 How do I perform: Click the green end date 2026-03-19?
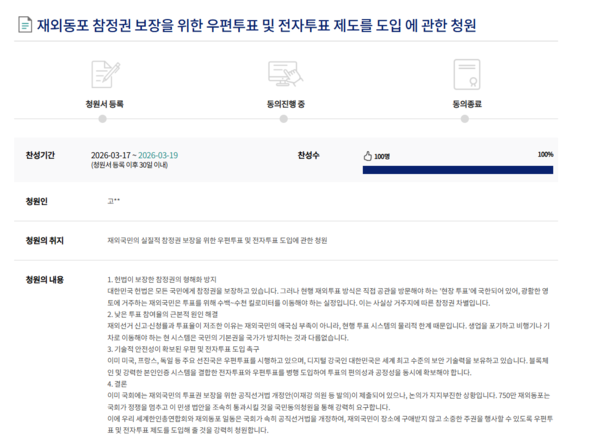158,155
